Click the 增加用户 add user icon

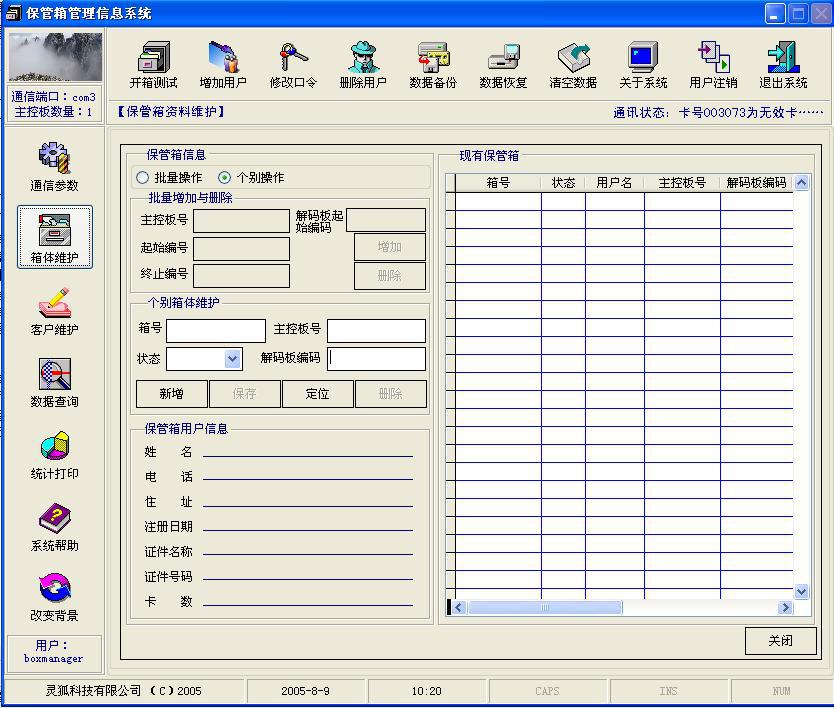[x=223, y=64]
